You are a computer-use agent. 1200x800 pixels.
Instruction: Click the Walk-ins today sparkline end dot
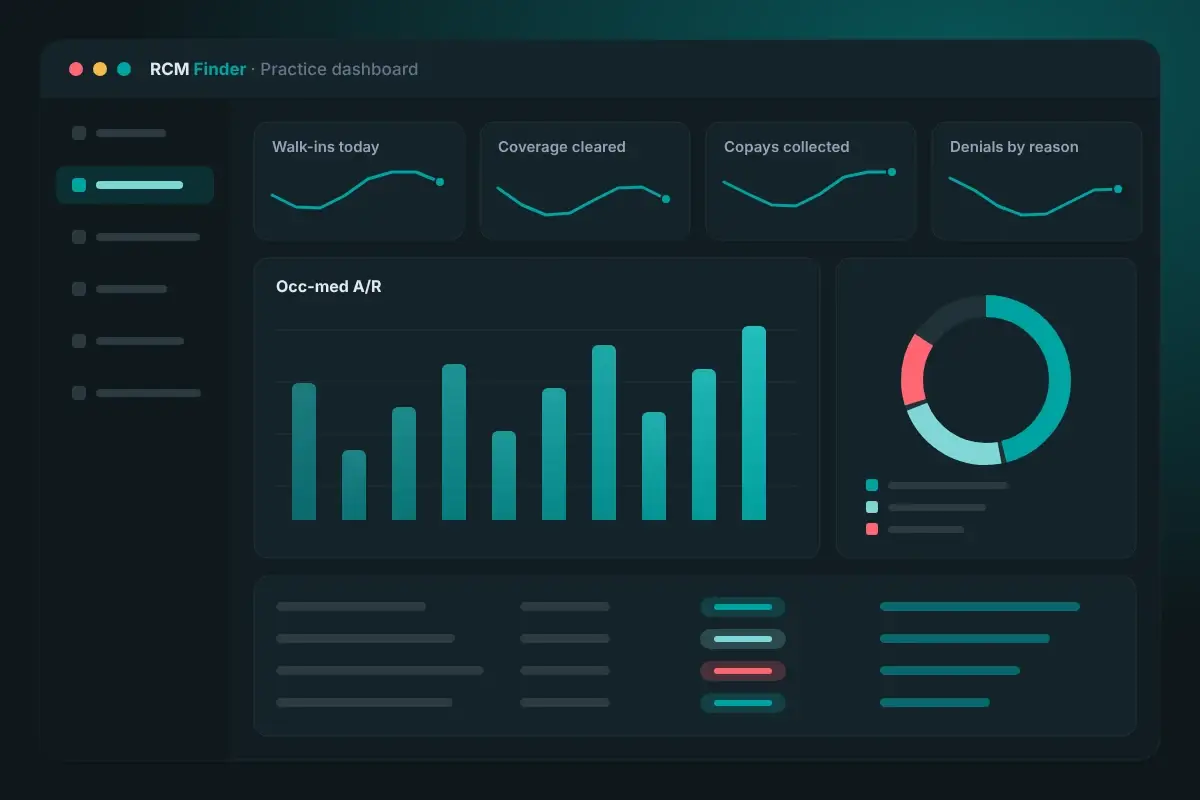[x=440, y=182]
